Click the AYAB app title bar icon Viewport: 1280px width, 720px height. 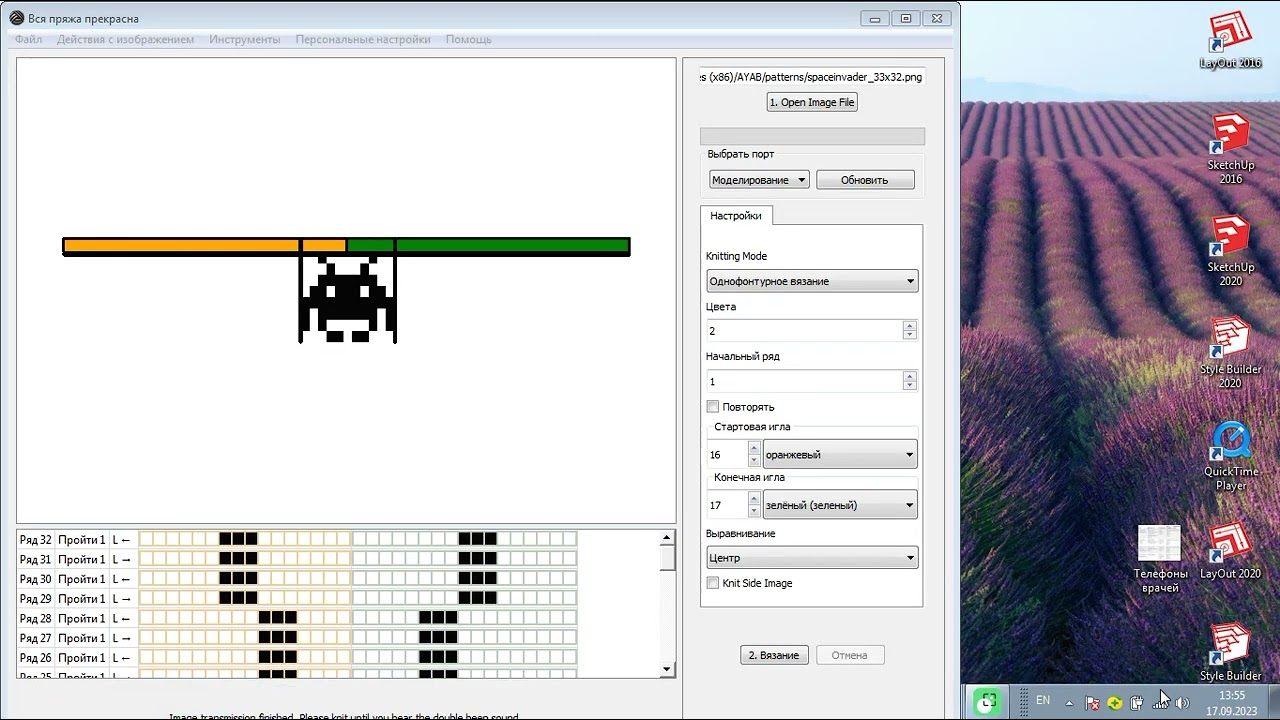pyautogui.click(x=16, y=18)
